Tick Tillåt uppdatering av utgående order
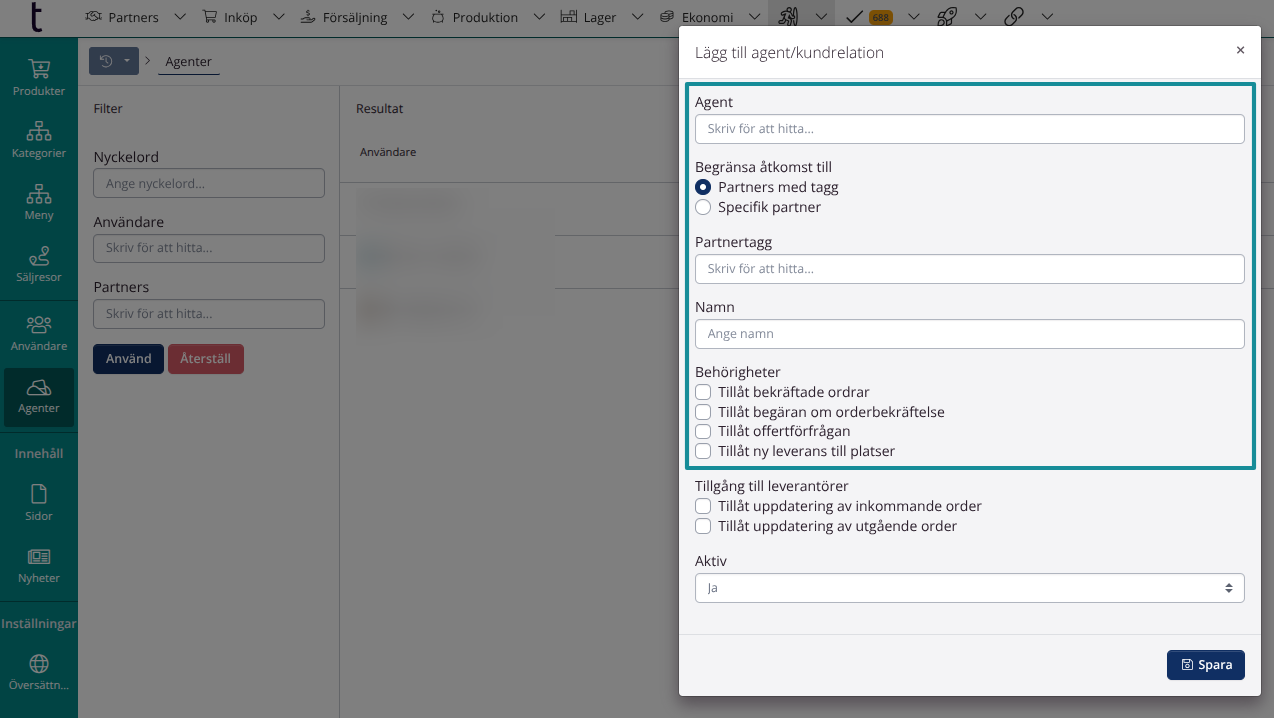This screenshot has width=1274, height=718. (x=704, y=526)
